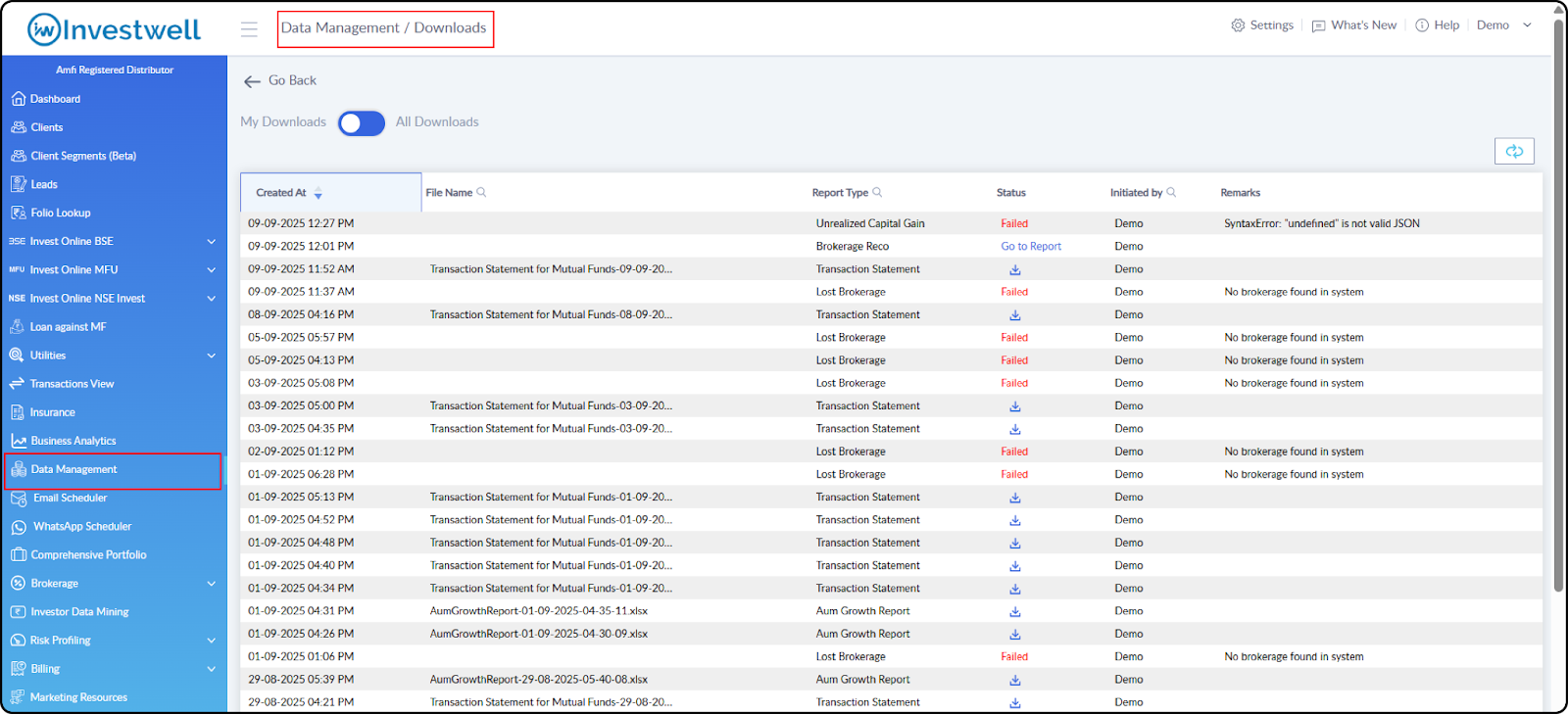The height and width of the screenshot is (714, 1568).
Task: Click the SyntaxError remark text
Action: tap(1322, 224)
